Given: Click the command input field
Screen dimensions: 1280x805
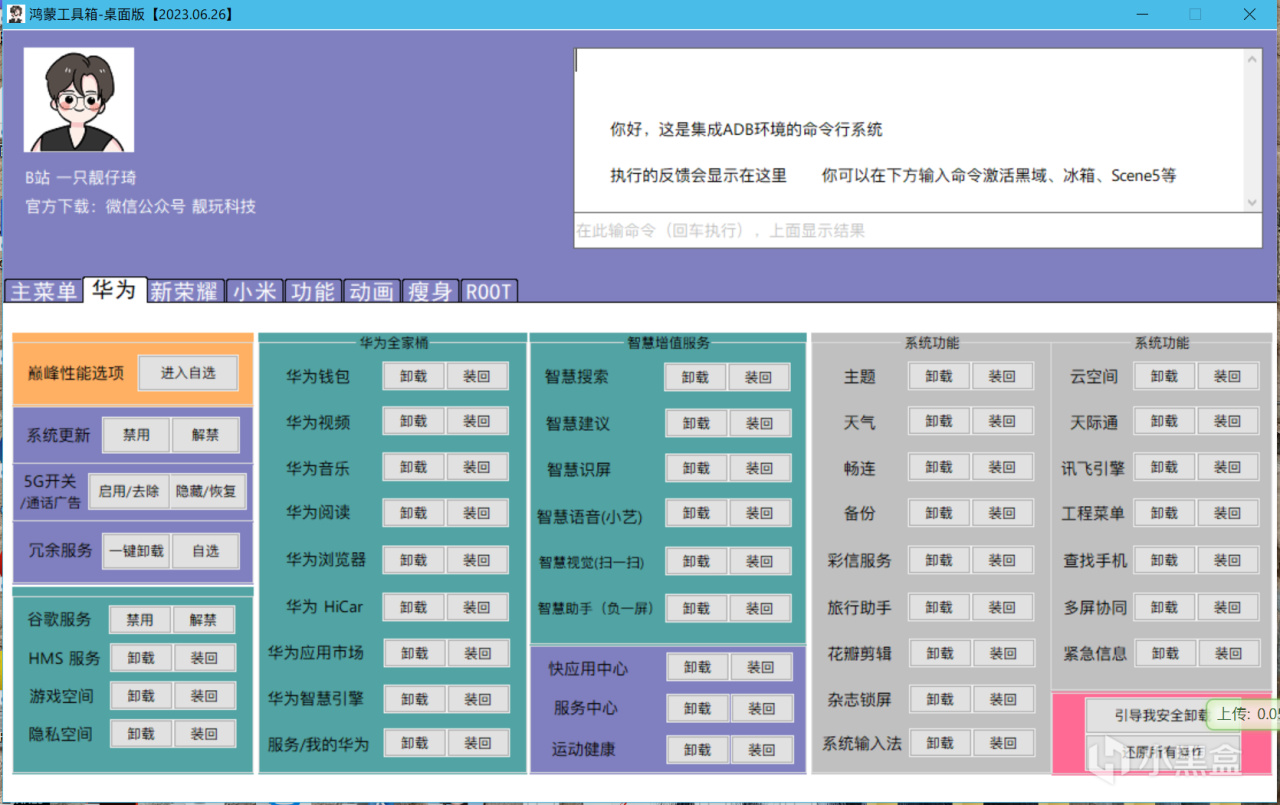Looking at the screenshot, I should tap(917, 230).
